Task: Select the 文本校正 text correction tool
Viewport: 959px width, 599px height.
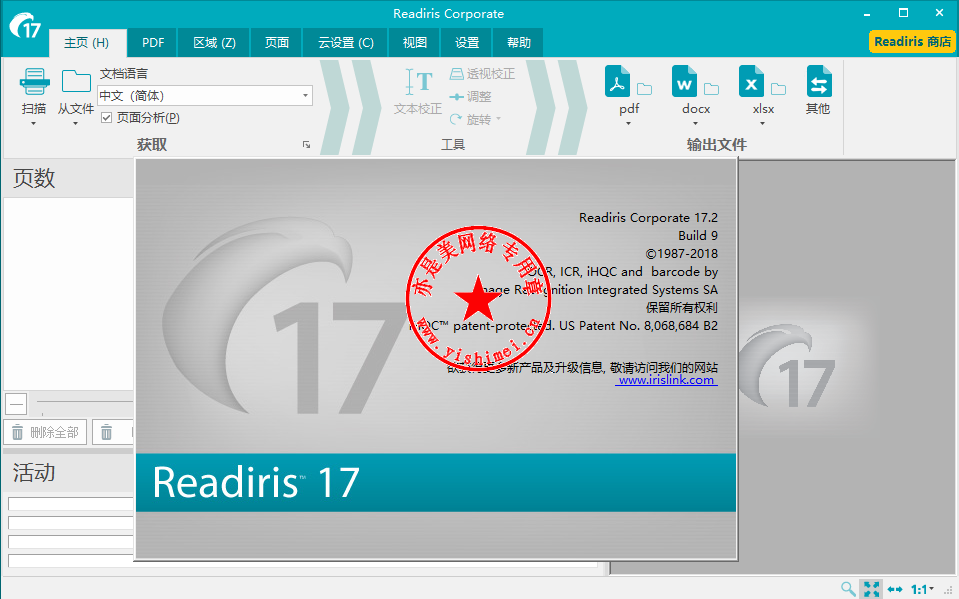Action: coord(418,92)
